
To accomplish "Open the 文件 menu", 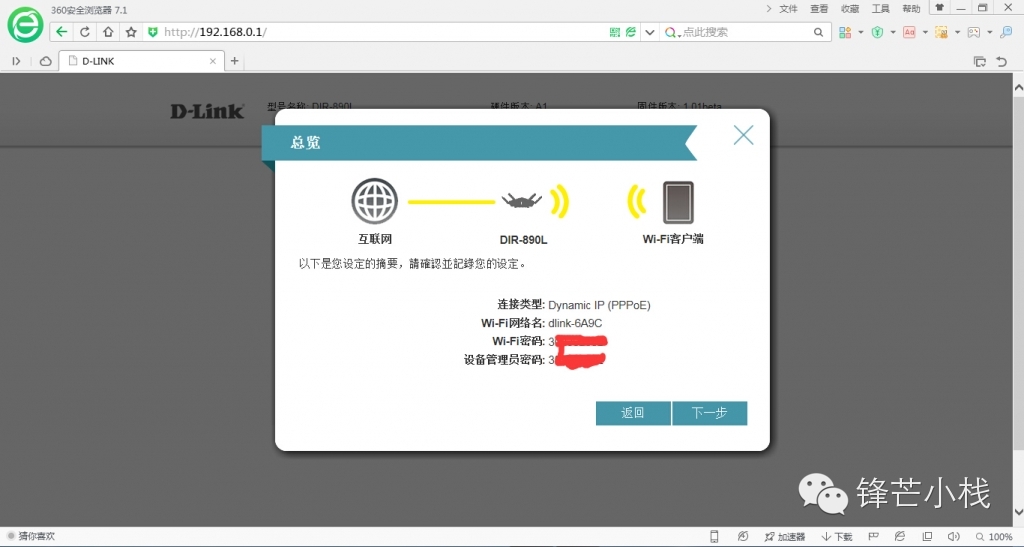I will point(788,8).
